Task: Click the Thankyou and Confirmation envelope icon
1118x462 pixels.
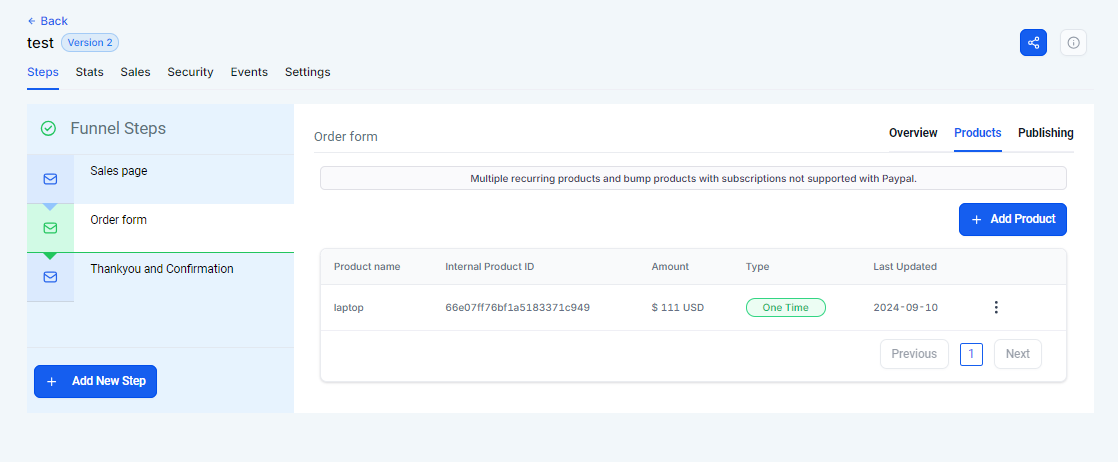Action: [x=50, y=277]
